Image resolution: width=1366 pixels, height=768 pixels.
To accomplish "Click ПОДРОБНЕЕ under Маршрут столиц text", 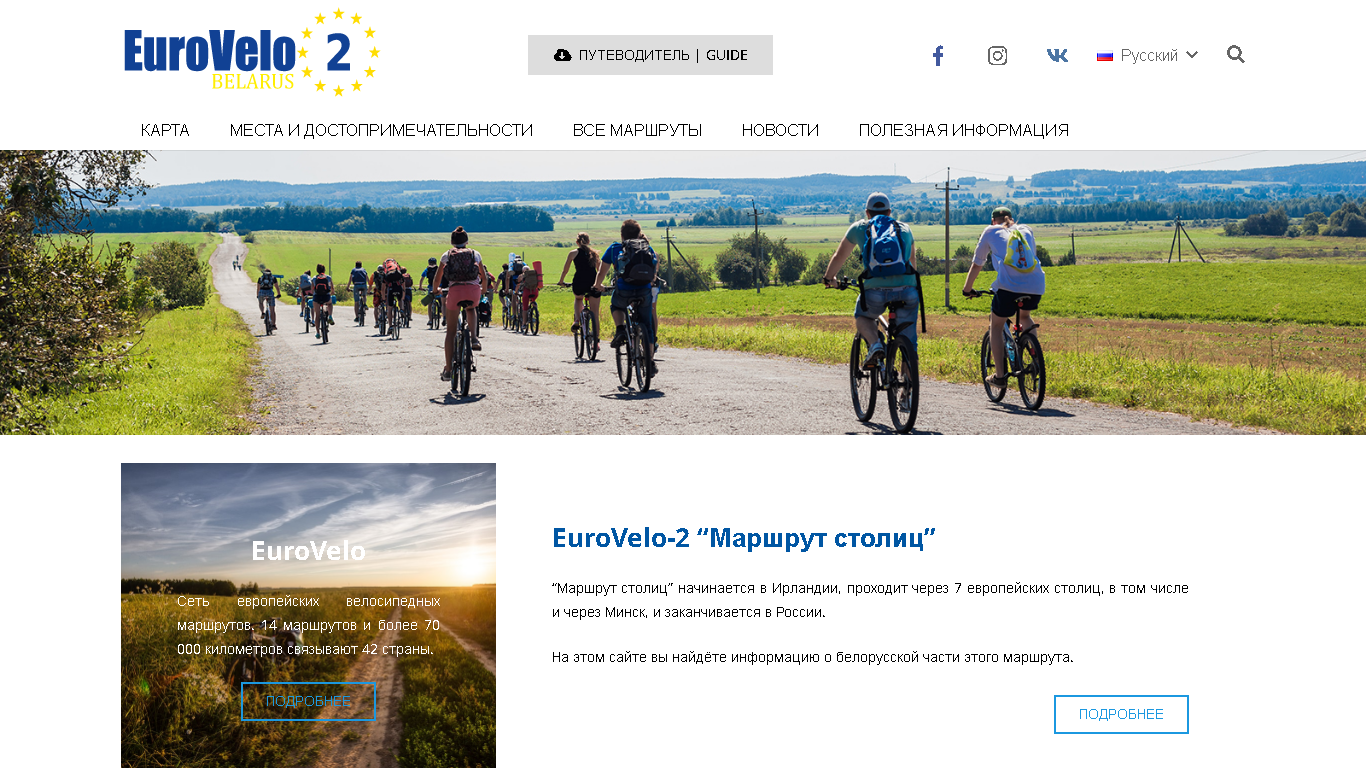I will click(x=1121, y=714).
